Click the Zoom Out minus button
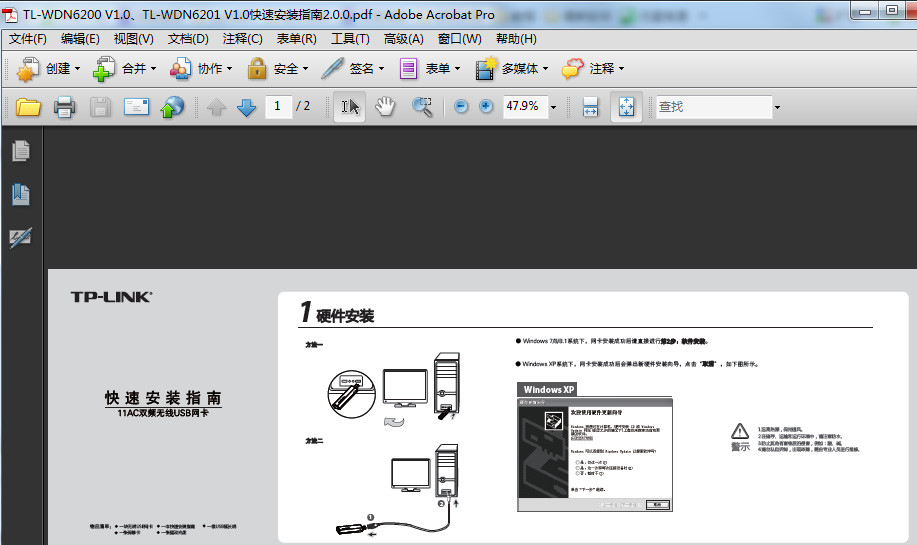Screen dimensions: 917x545 (461, 106)
